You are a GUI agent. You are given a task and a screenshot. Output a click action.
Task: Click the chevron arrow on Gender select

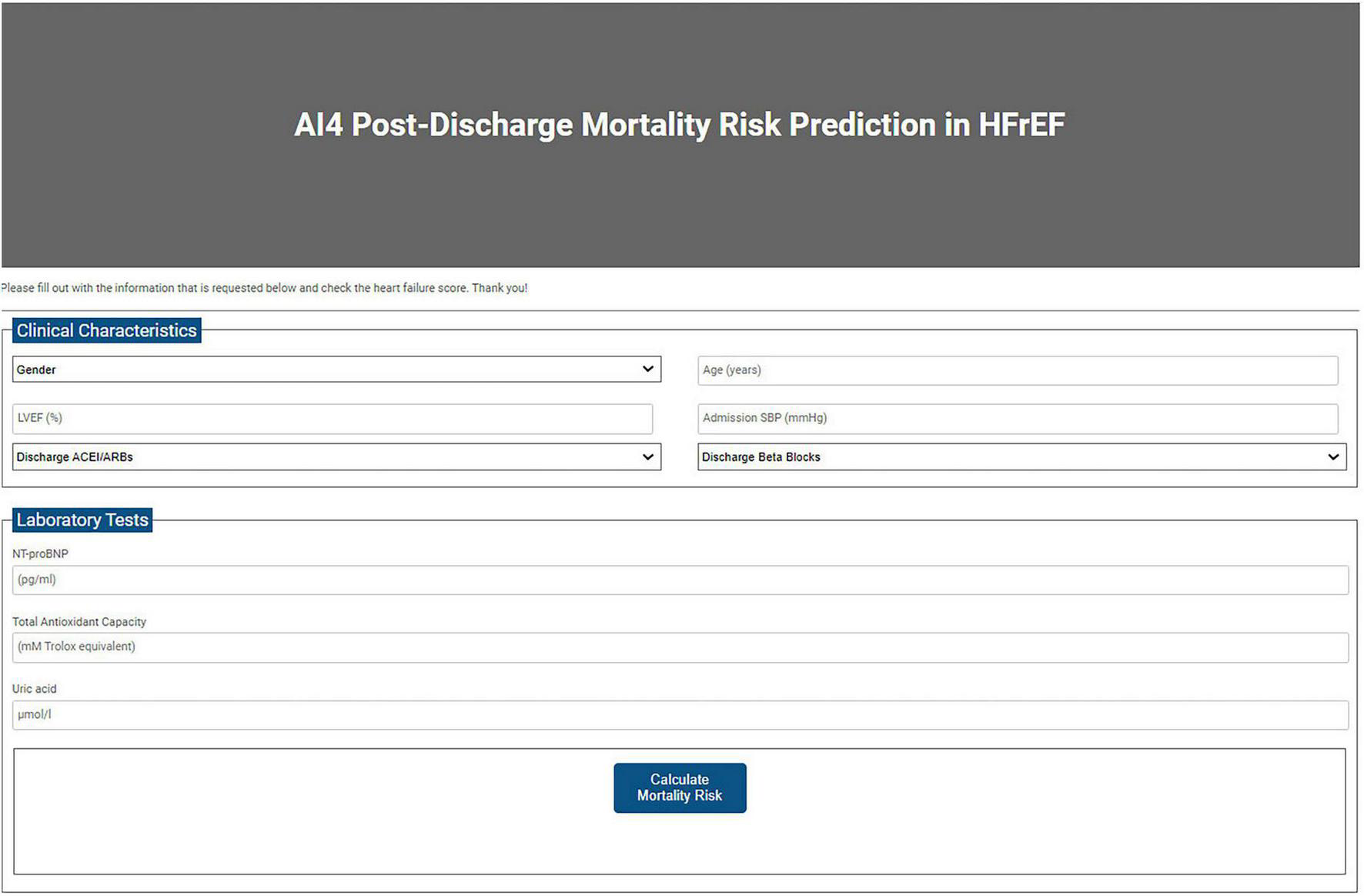point(647,369)
